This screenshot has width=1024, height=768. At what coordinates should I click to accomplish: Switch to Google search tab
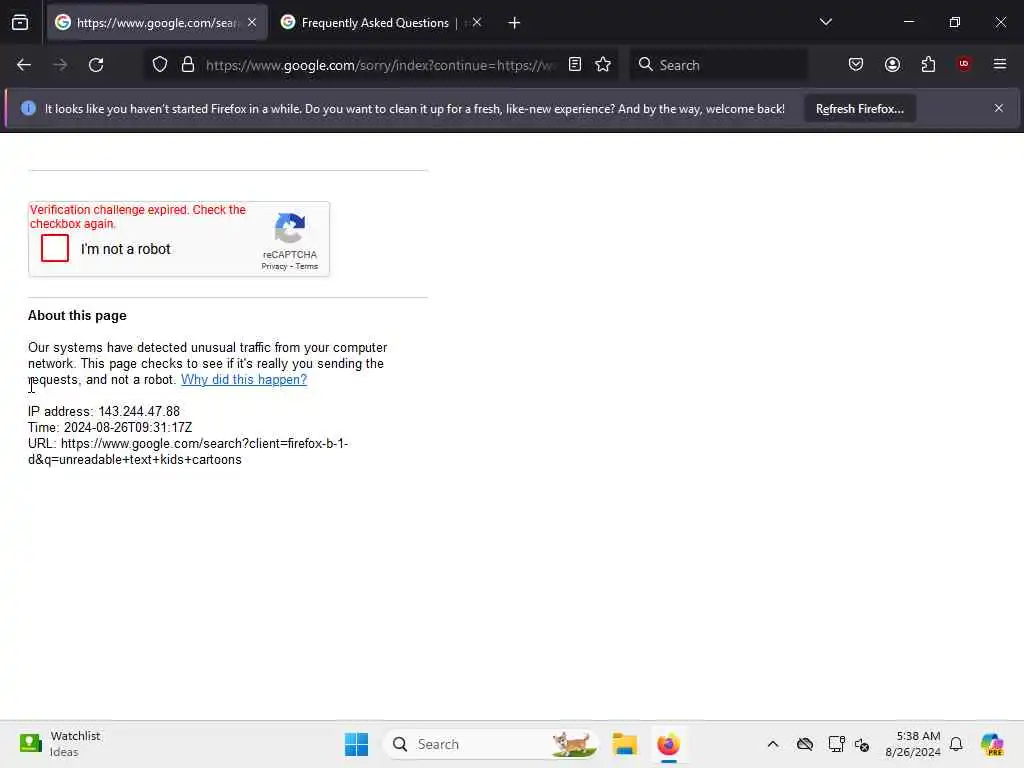(157, 22)
